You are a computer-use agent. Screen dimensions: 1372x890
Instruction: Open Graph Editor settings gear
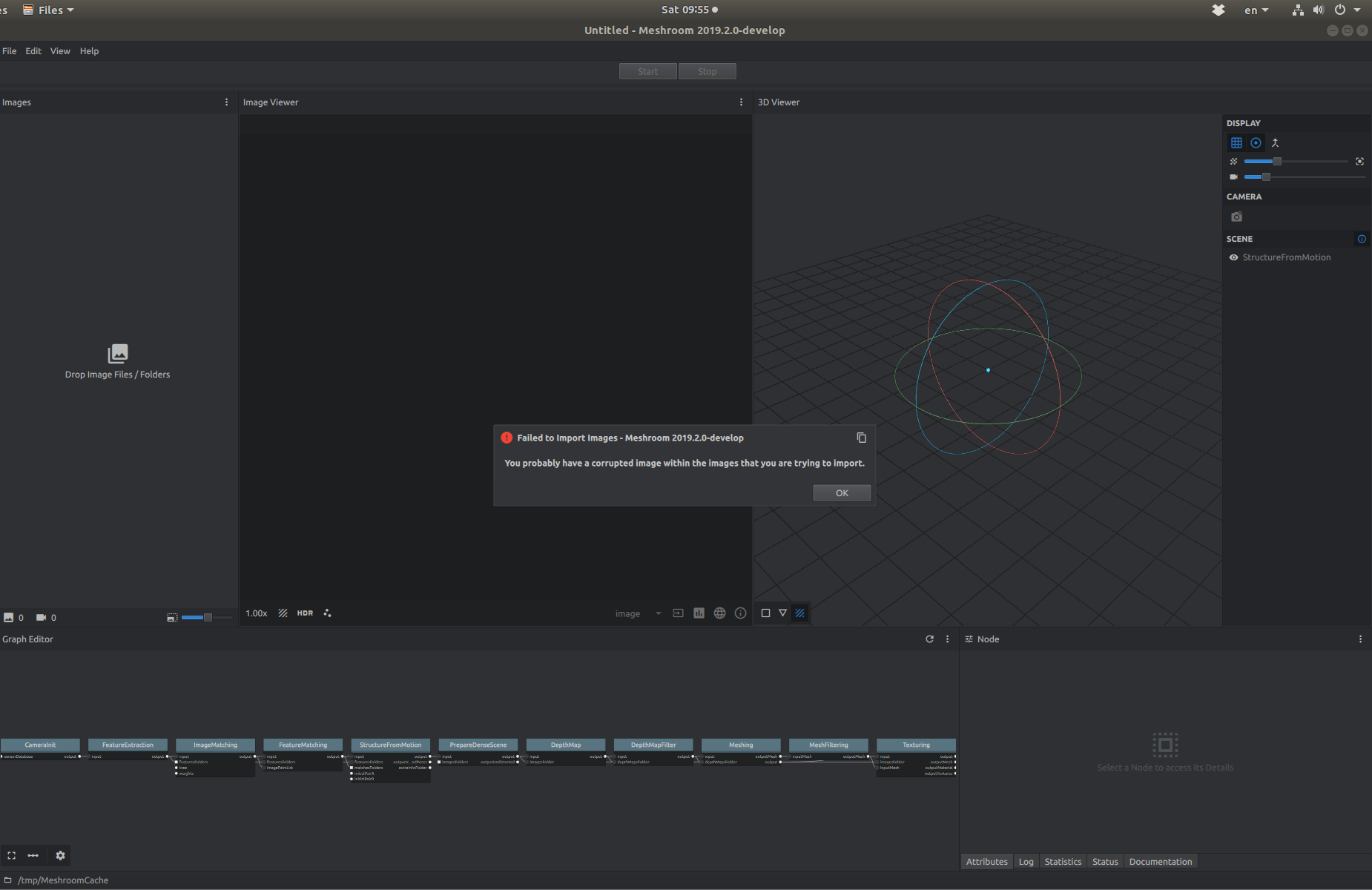click(61, 855)
